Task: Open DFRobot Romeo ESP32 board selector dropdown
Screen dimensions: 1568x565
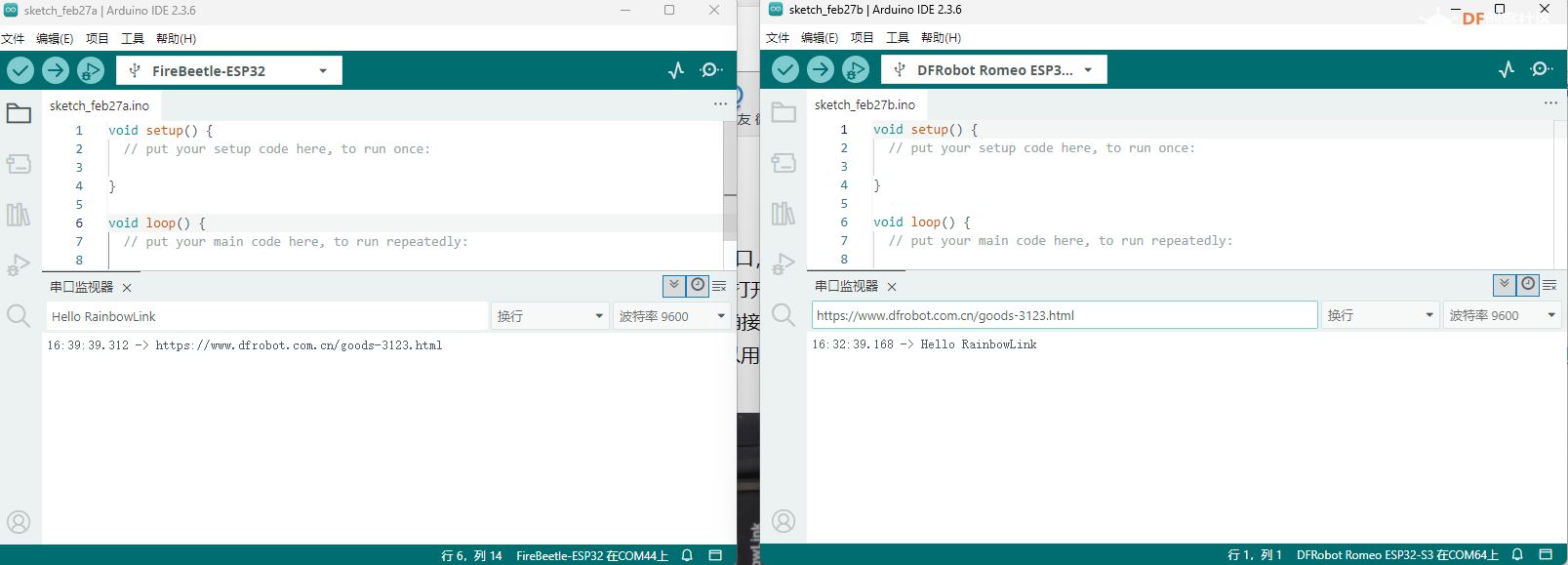Action: (x=993, y=69)
